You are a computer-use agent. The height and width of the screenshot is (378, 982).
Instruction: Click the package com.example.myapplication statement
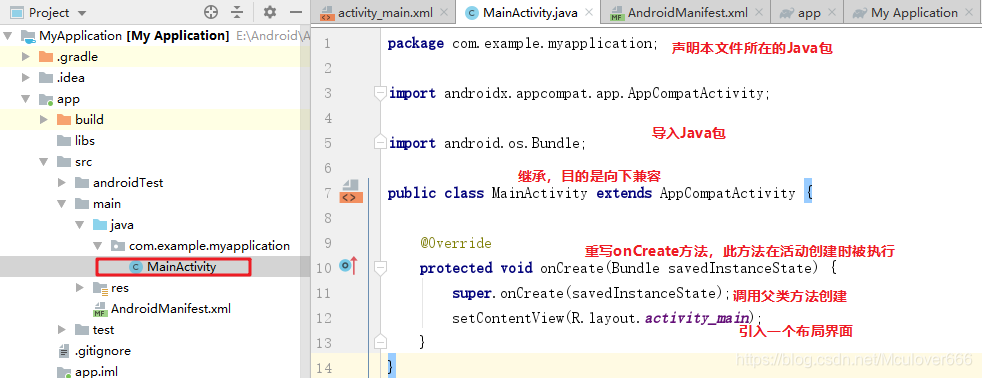(x=523, y=43)
